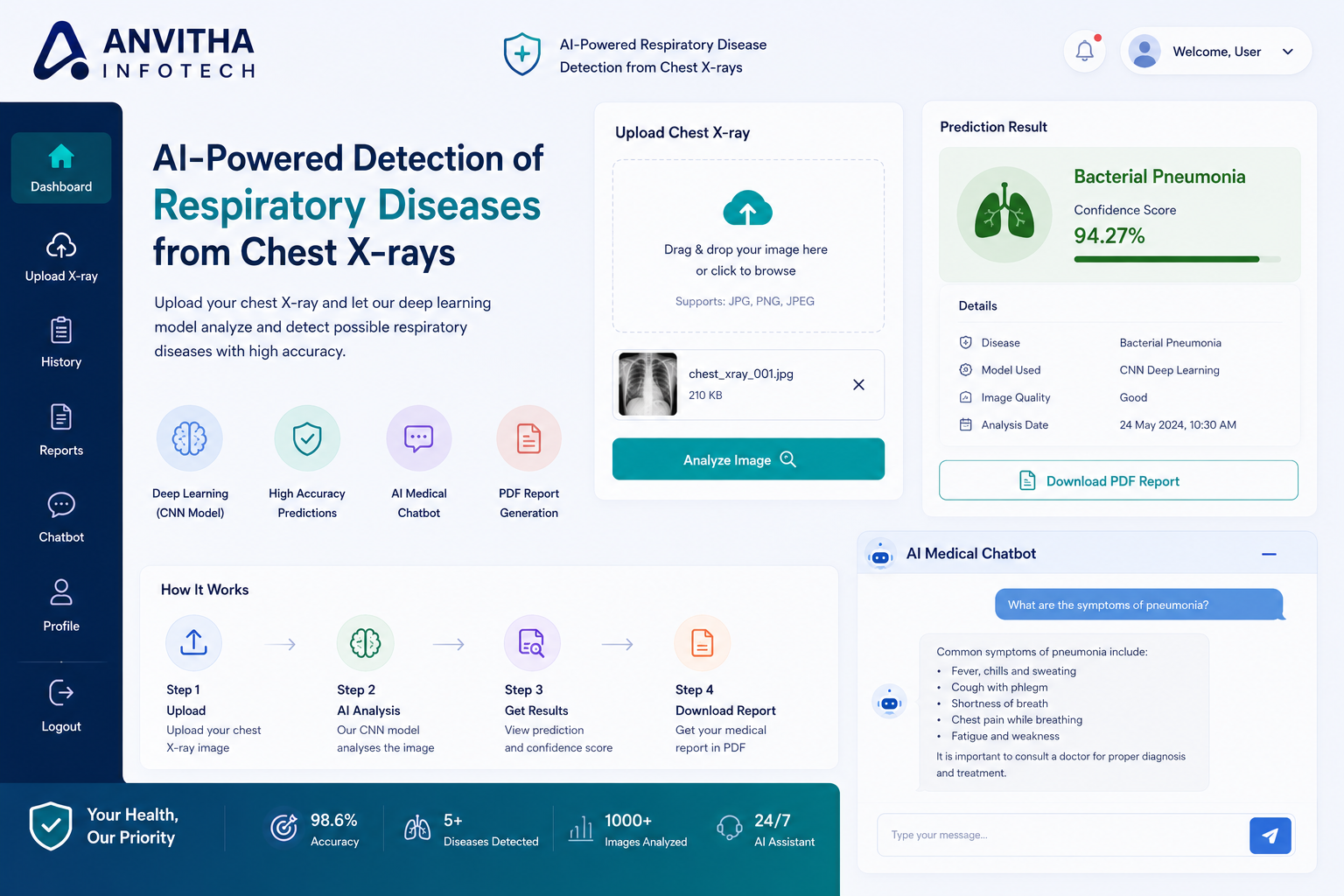
Task: Click the Step 1 Upload icon
Action: [x=193, y=643]
